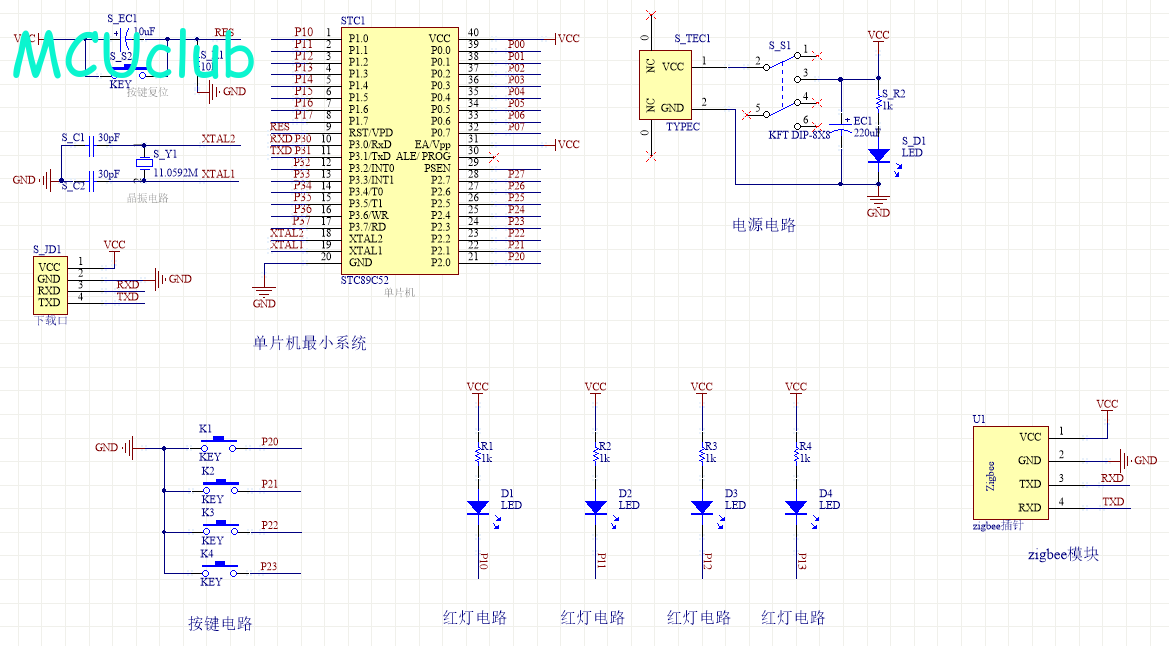Select the S_R2 1k resistor in power circuit
This screenshot has height=646, width=1169.
[x=878, y=102]
